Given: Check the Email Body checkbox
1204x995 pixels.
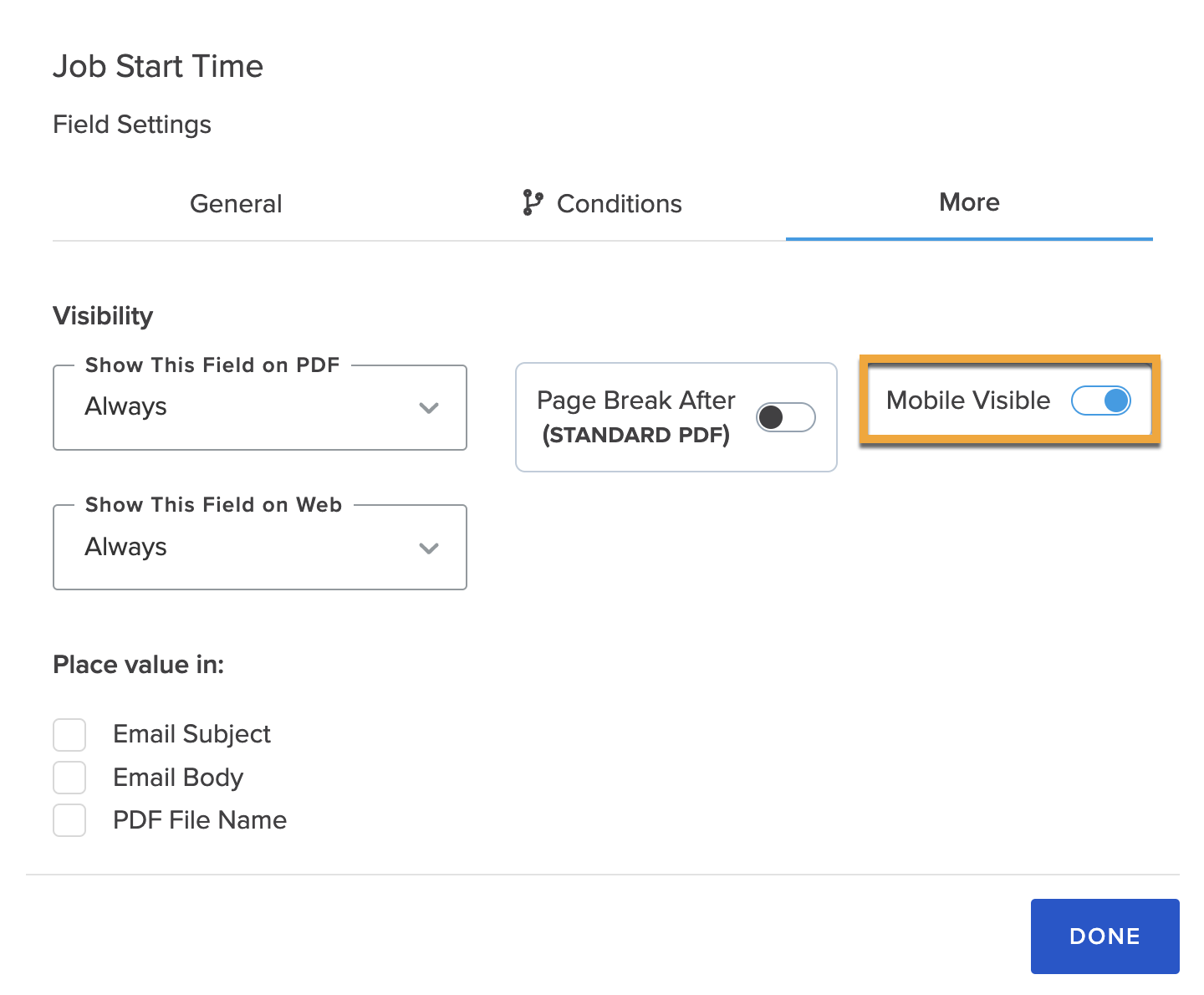Looking at the screenshot, I should [69, 778].
